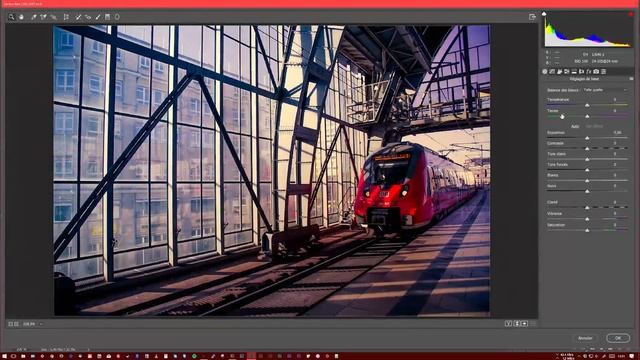Open the Windows Start button
This screenshot has height=360, width=640.
(x=4, y=356)
